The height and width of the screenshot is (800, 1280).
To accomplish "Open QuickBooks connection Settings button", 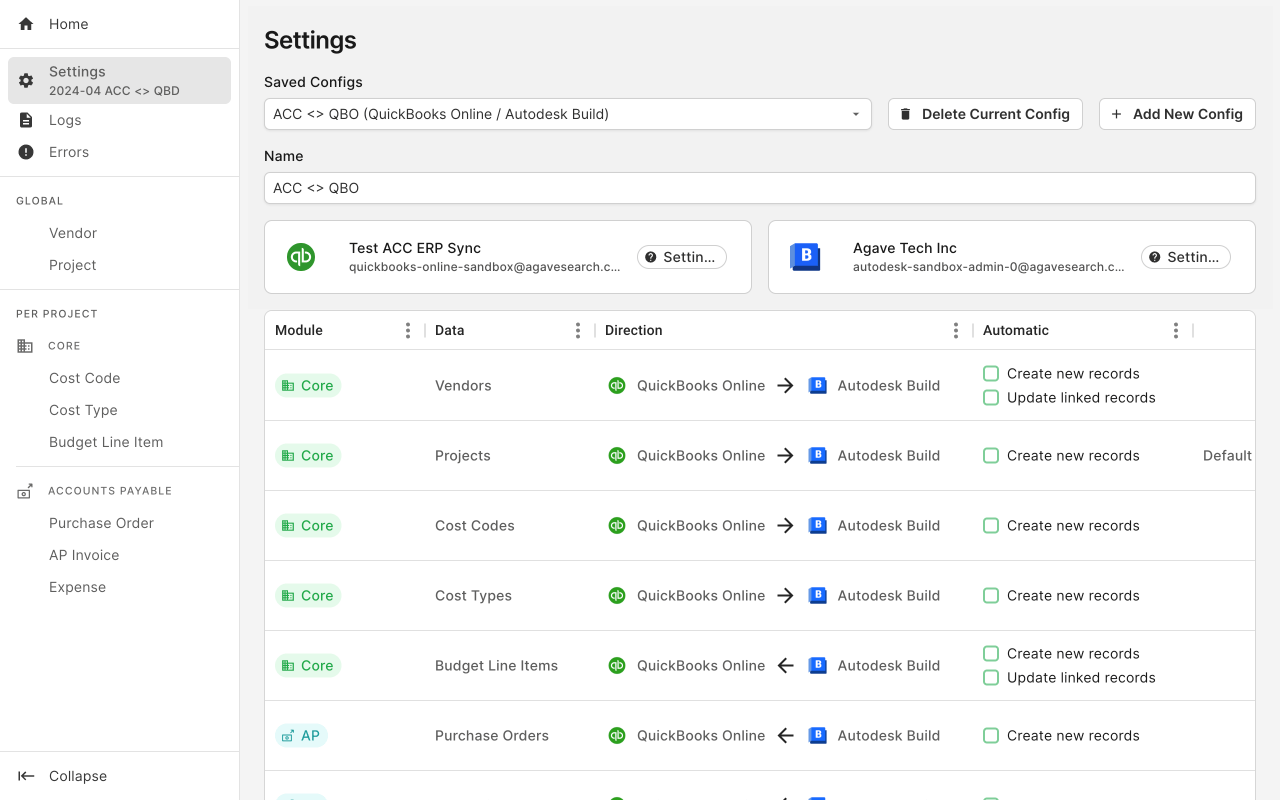I will [682, 257].
